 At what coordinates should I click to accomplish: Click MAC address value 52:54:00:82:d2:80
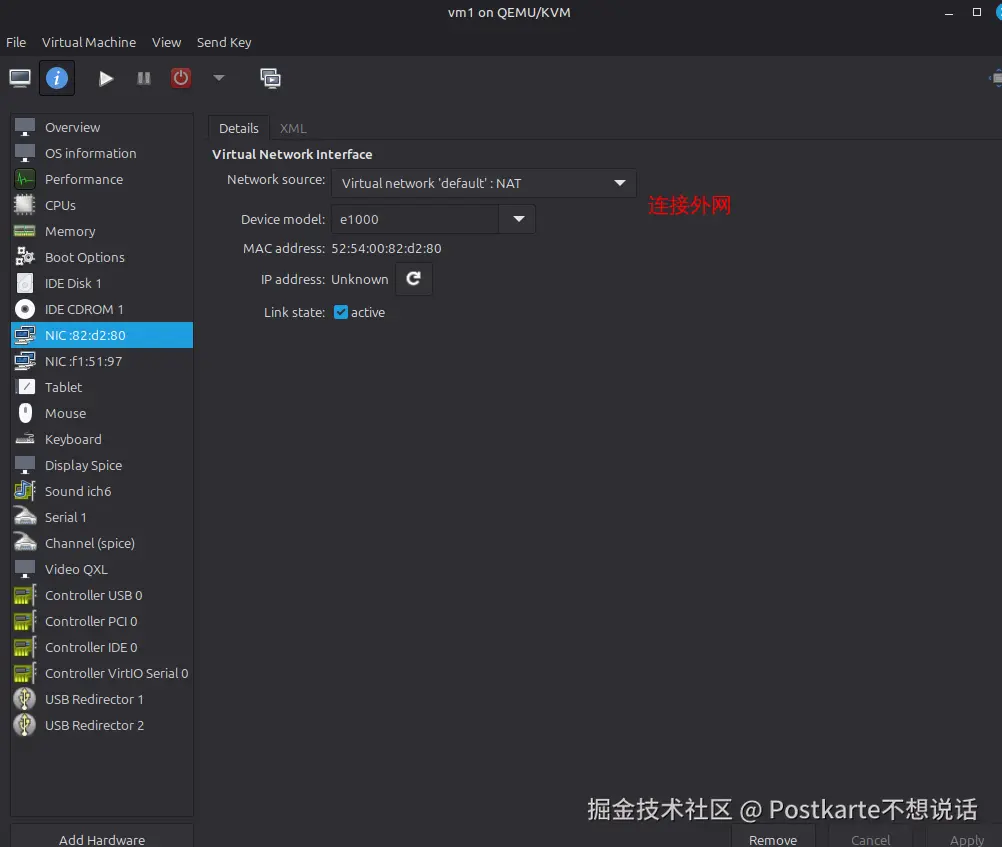pyautogui.click(x=386, y=248)
